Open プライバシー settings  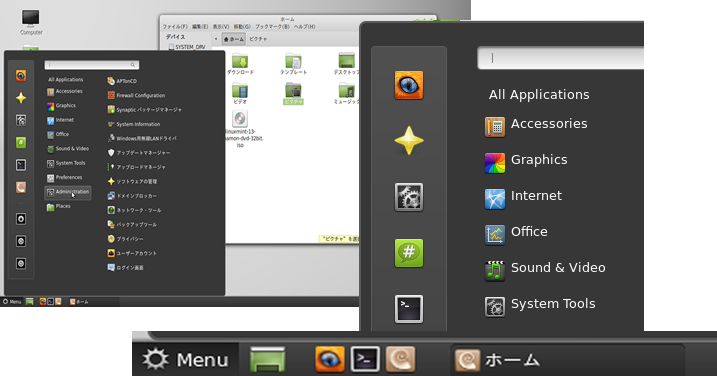click(125, 239)
